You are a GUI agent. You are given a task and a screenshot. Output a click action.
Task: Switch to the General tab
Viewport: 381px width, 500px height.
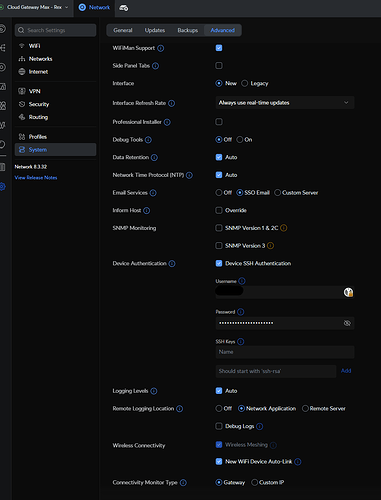pyautogui.click(x=123, y=30)
